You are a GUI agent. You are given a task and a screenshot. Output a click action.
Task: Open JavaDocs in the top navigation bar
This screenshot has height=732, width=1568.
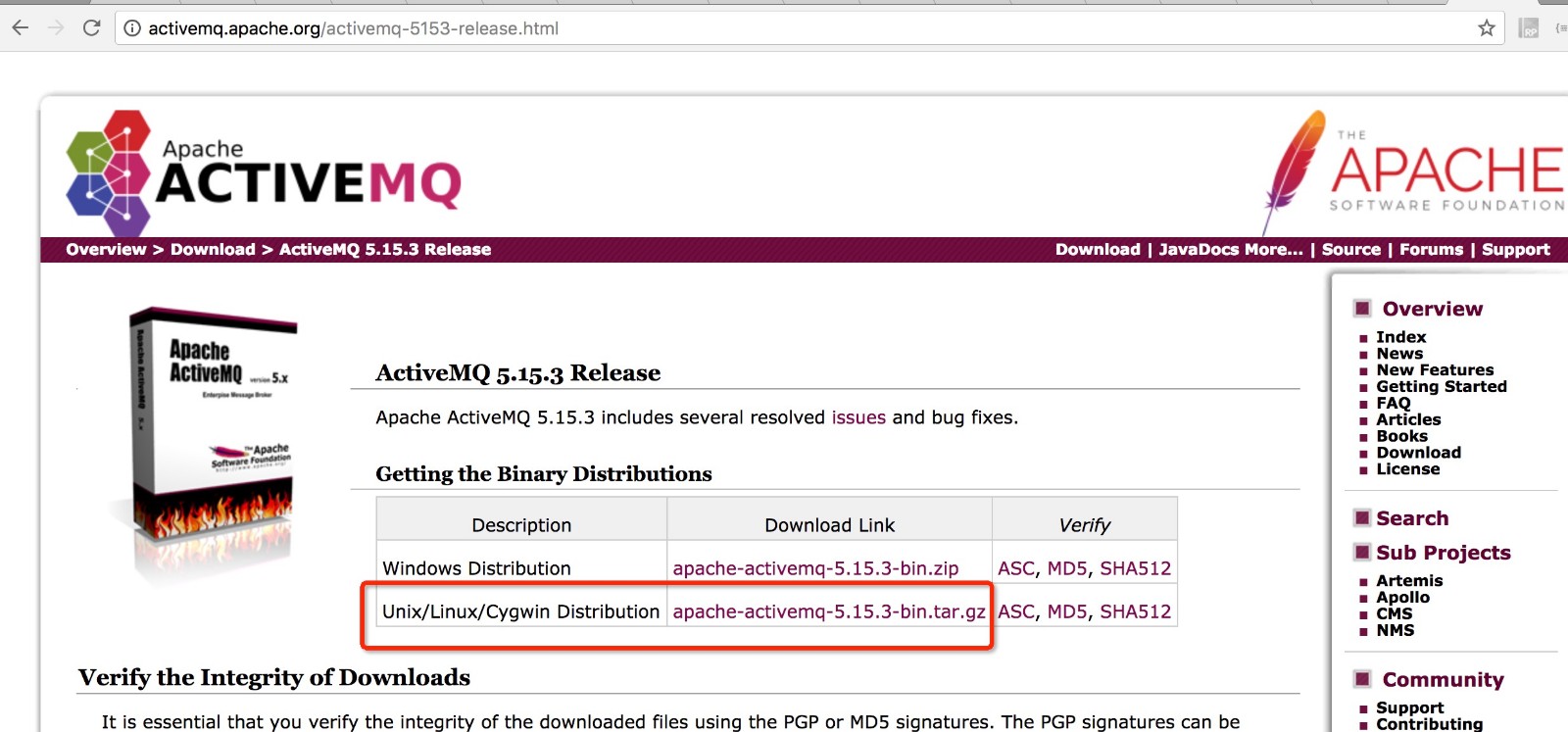pyautogui.click(x=1199, y=249)
